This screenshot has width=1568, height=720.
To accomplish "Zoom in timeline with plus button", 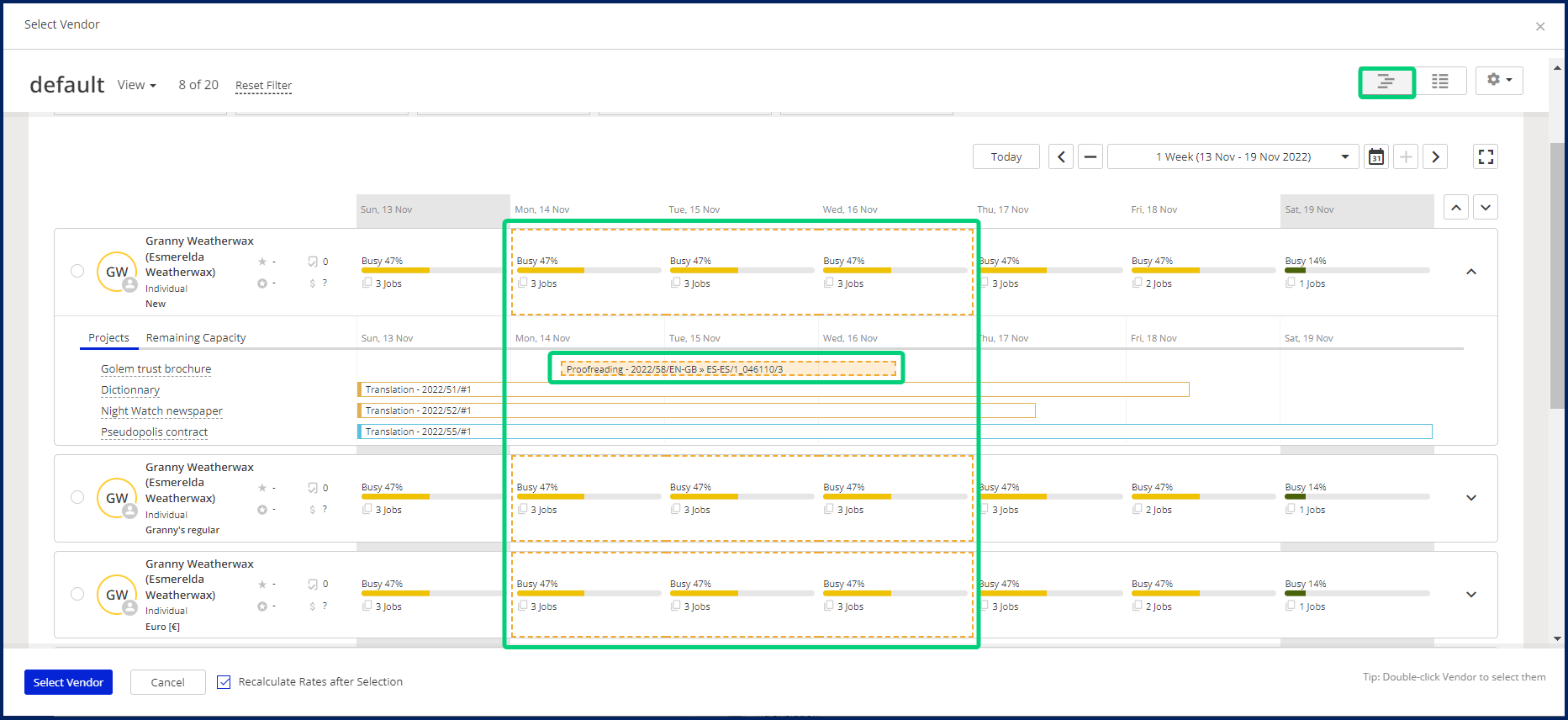I will point(1406,156).
